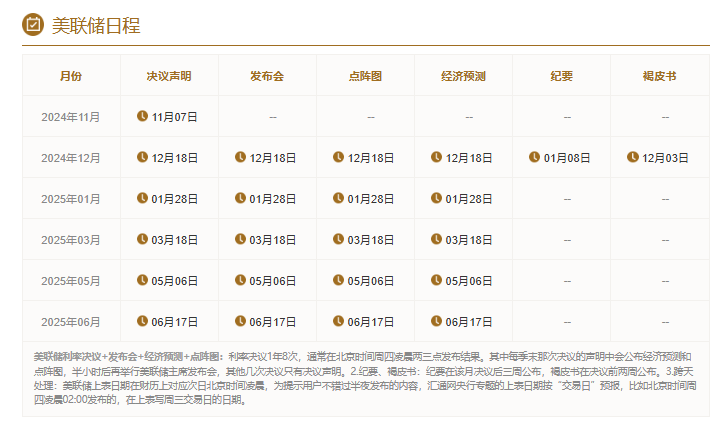
Task: Click 01月28日 date text under 点阵图
Action: 371,199
